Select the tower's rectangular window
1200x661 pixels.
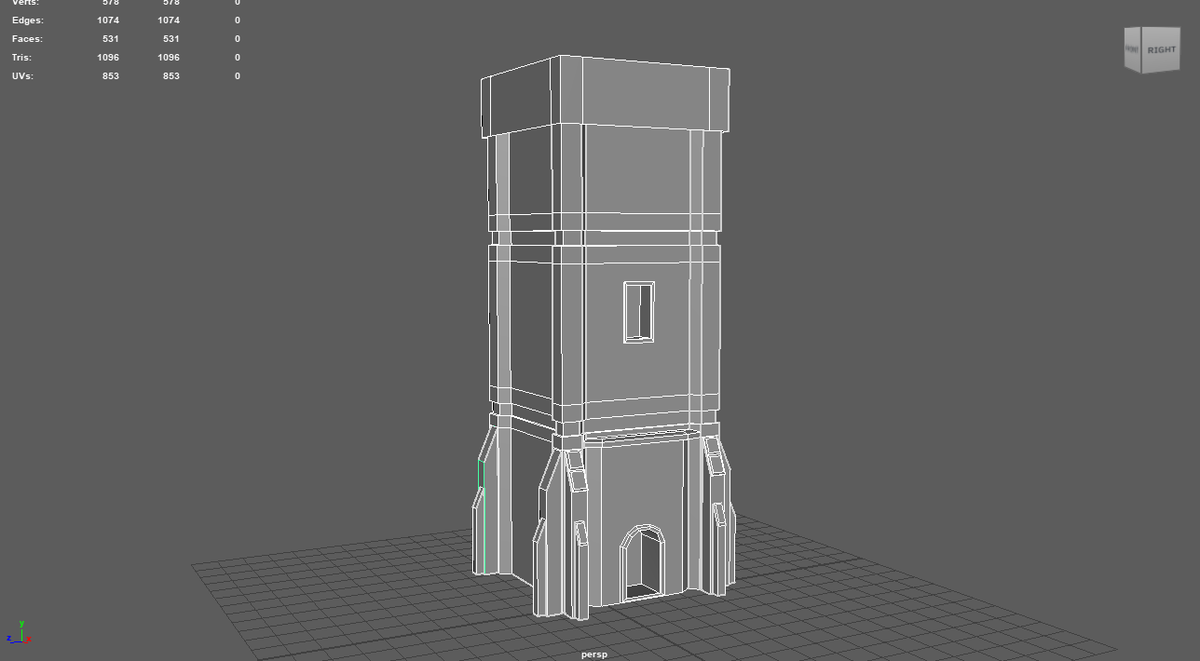(x=639, y=312)
